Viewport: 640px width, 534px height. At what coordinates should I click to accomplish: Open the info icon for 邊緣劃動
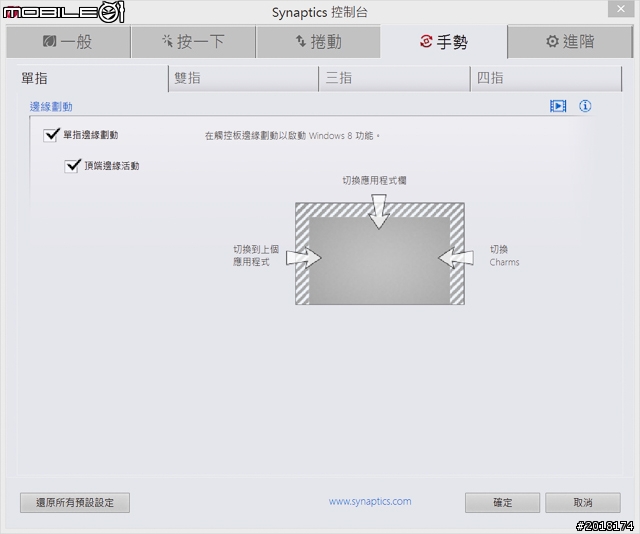tap(585, 106)
